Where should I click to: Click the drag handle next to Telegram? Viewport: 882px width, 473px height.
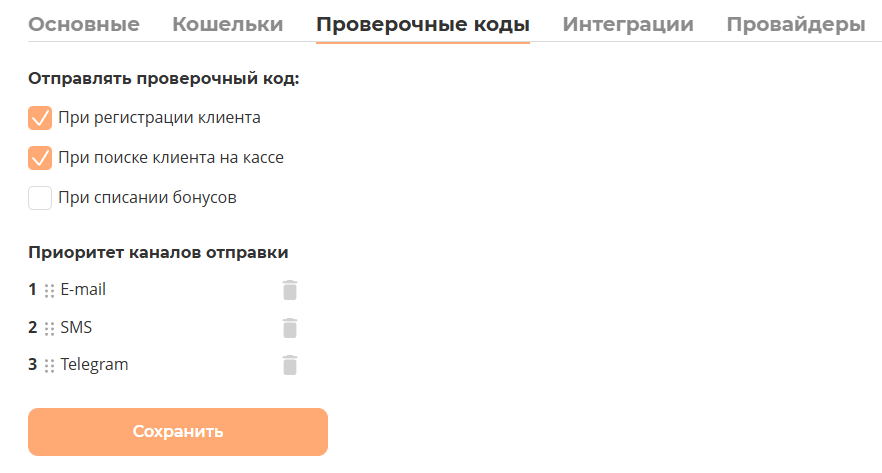click(49, 366)
